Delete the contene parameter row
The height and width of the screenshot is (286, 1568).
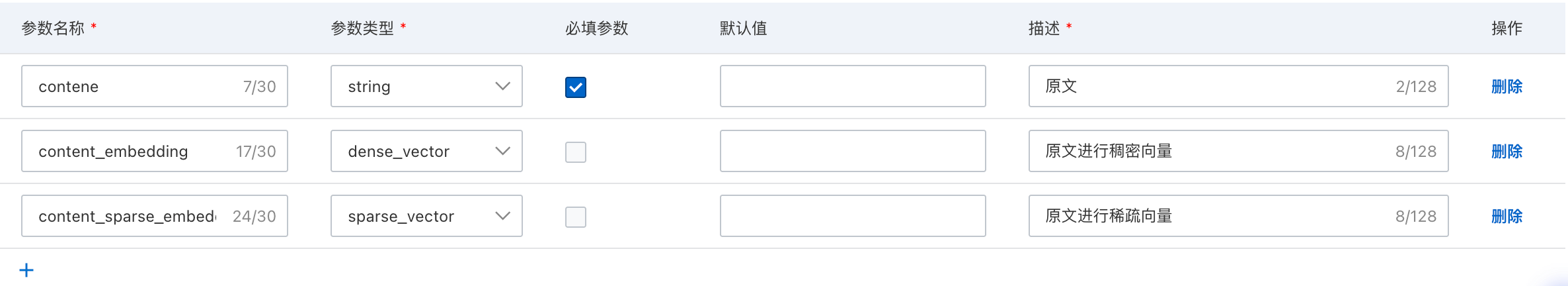(x=1507, y=87)
